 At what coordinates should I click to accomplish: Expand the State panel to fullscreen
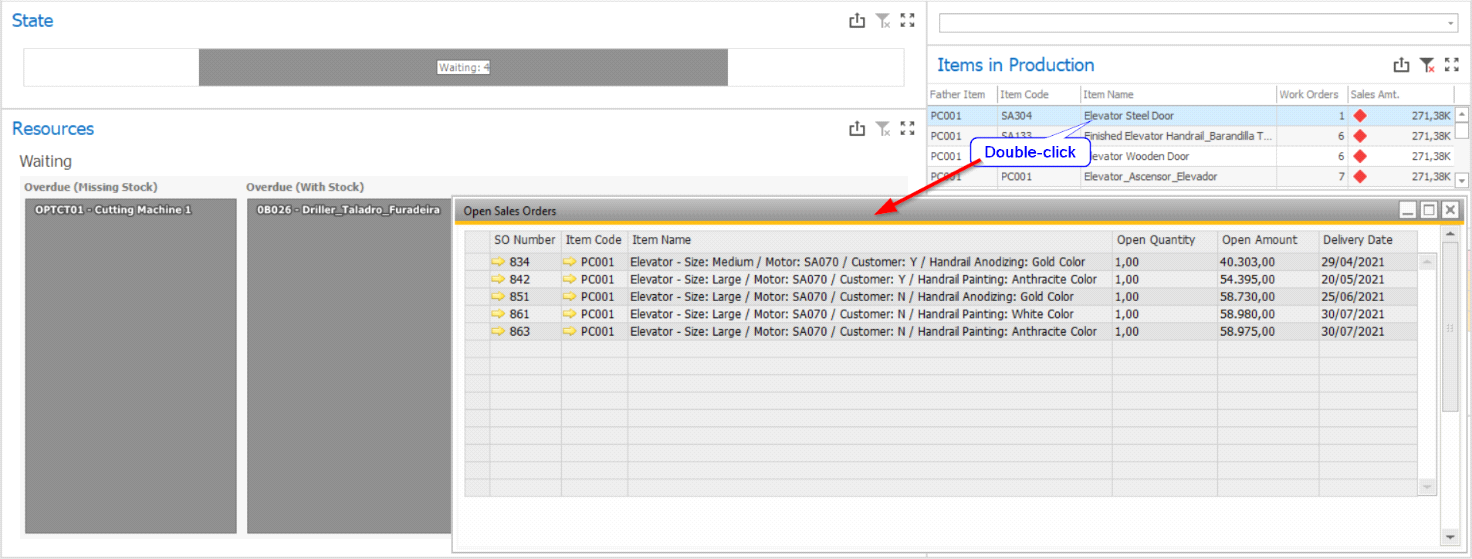point(907,20)
